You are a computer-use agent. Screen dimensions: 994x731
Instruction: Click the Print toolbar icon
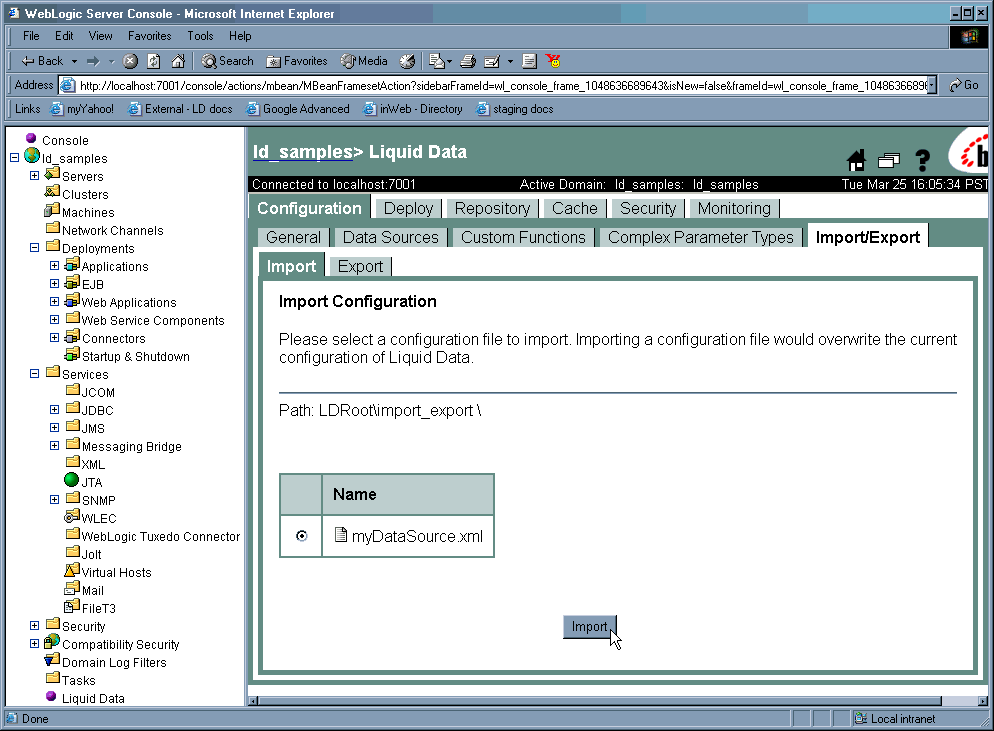tap(468, 61)
